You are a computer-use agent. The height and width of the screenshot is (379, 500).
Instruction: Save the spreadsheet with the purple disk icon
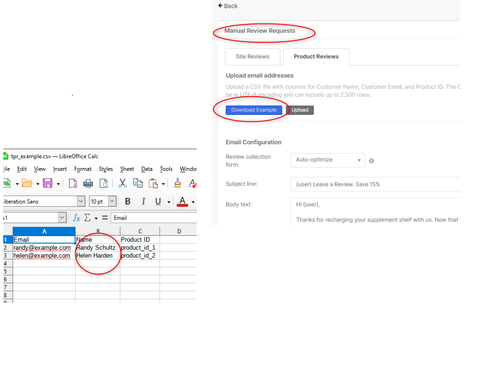tap(48, 183)
